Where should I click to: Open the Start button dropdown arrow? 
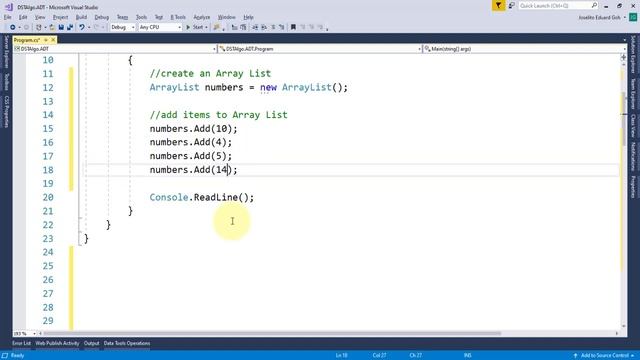tap(207, 27)
